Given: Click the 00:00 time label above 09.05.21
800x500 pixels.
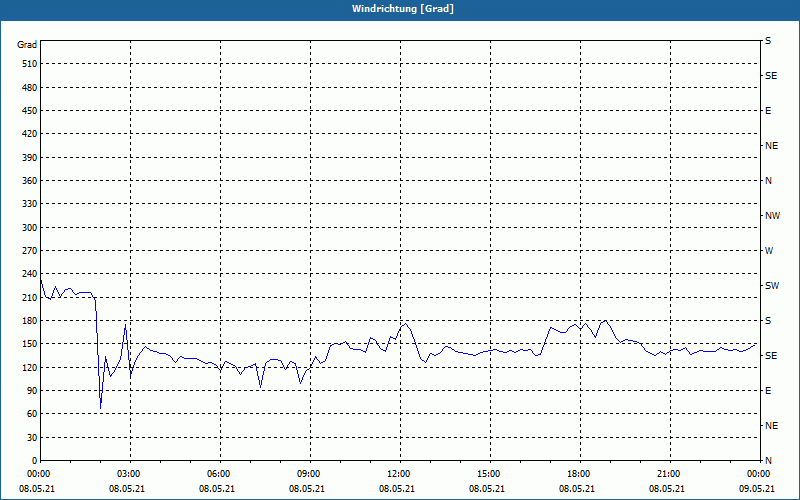Looking at the screenshot, I should (x=759, y=474).
